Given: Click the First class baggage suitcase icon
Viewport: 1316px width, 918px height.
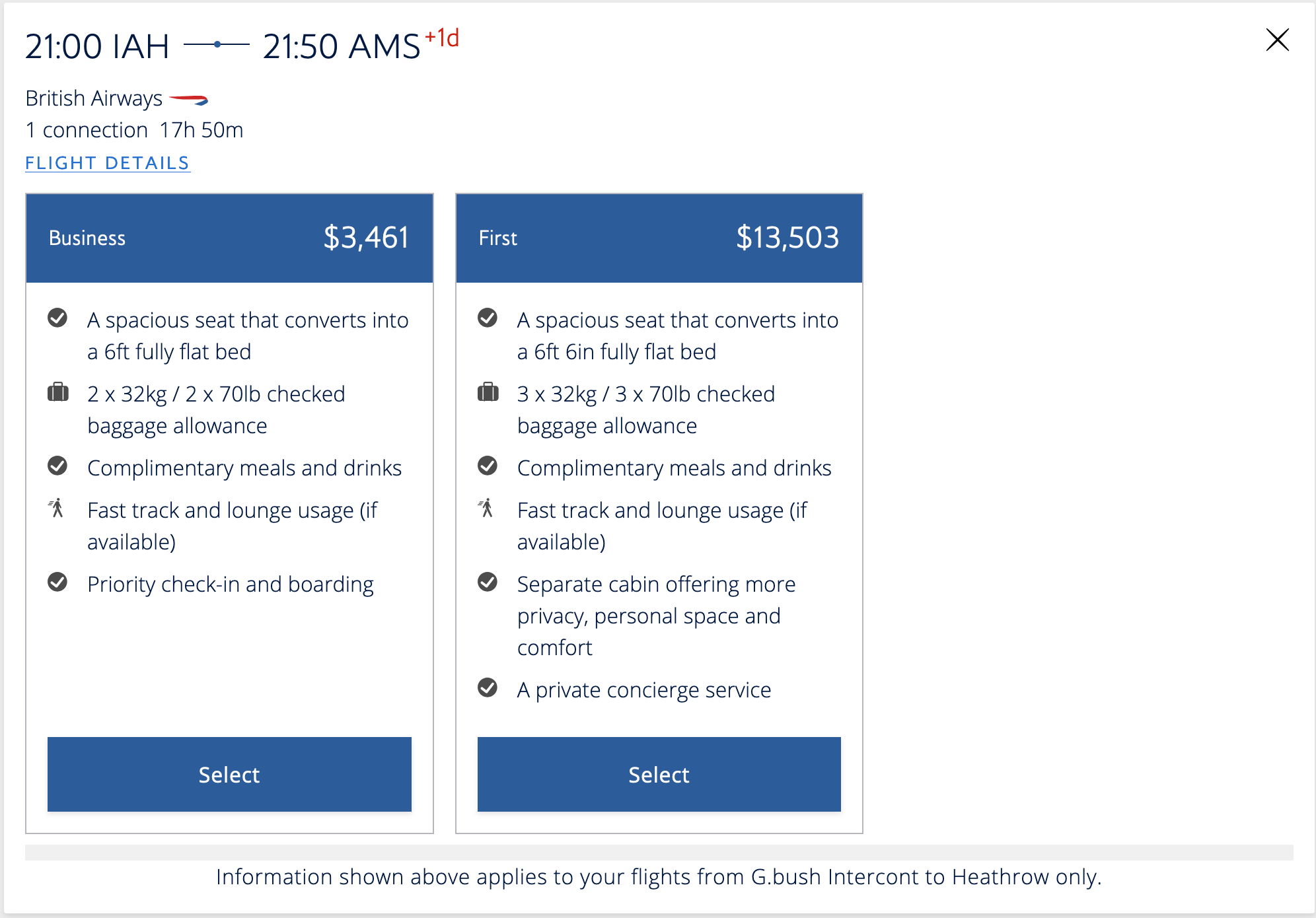Looking at the screenshot, I should tap(488, 392).
